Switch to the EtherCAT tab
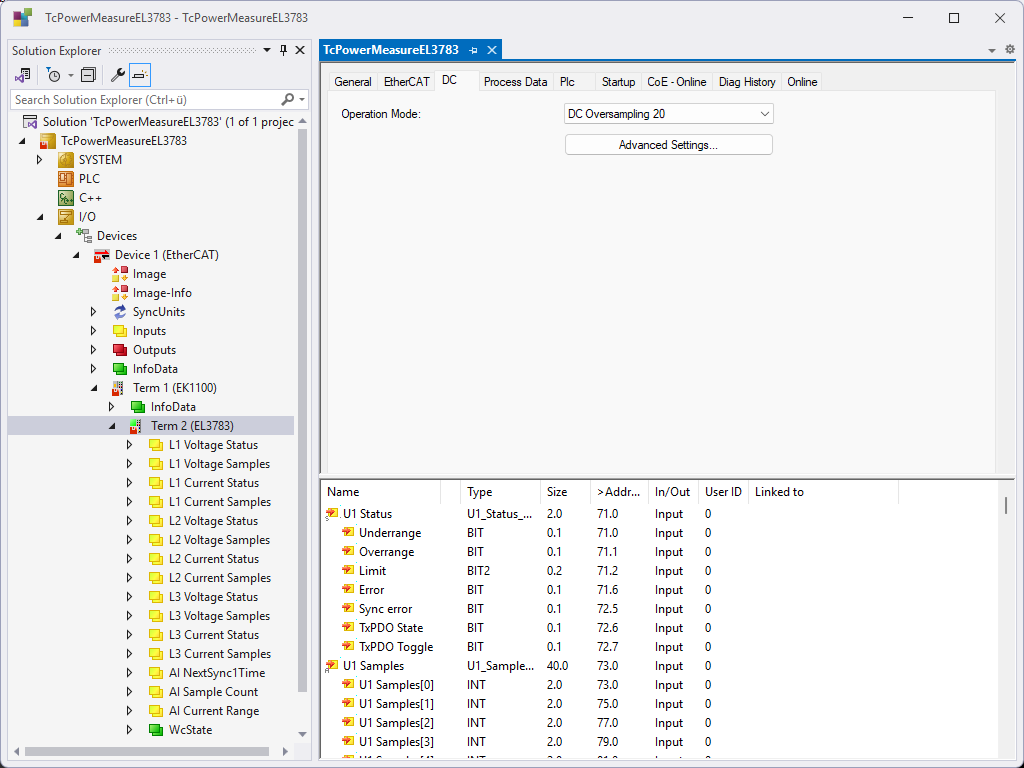The image size is (1024, 768). point(406,82)
